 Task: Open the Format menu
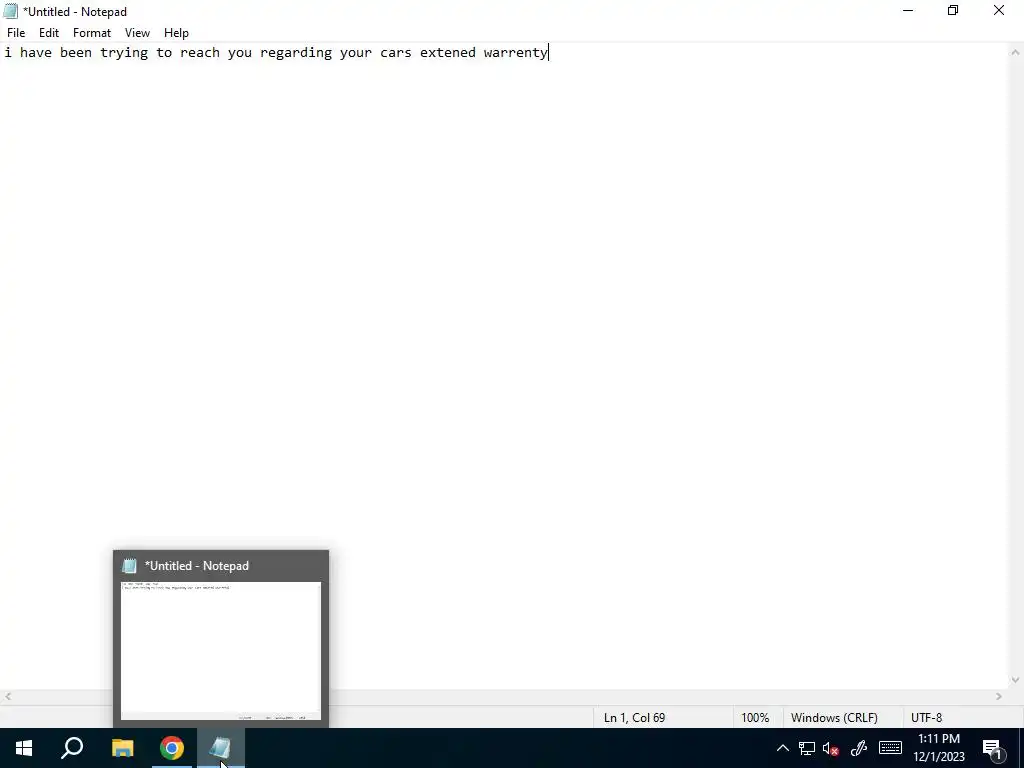tap(91, 33)
